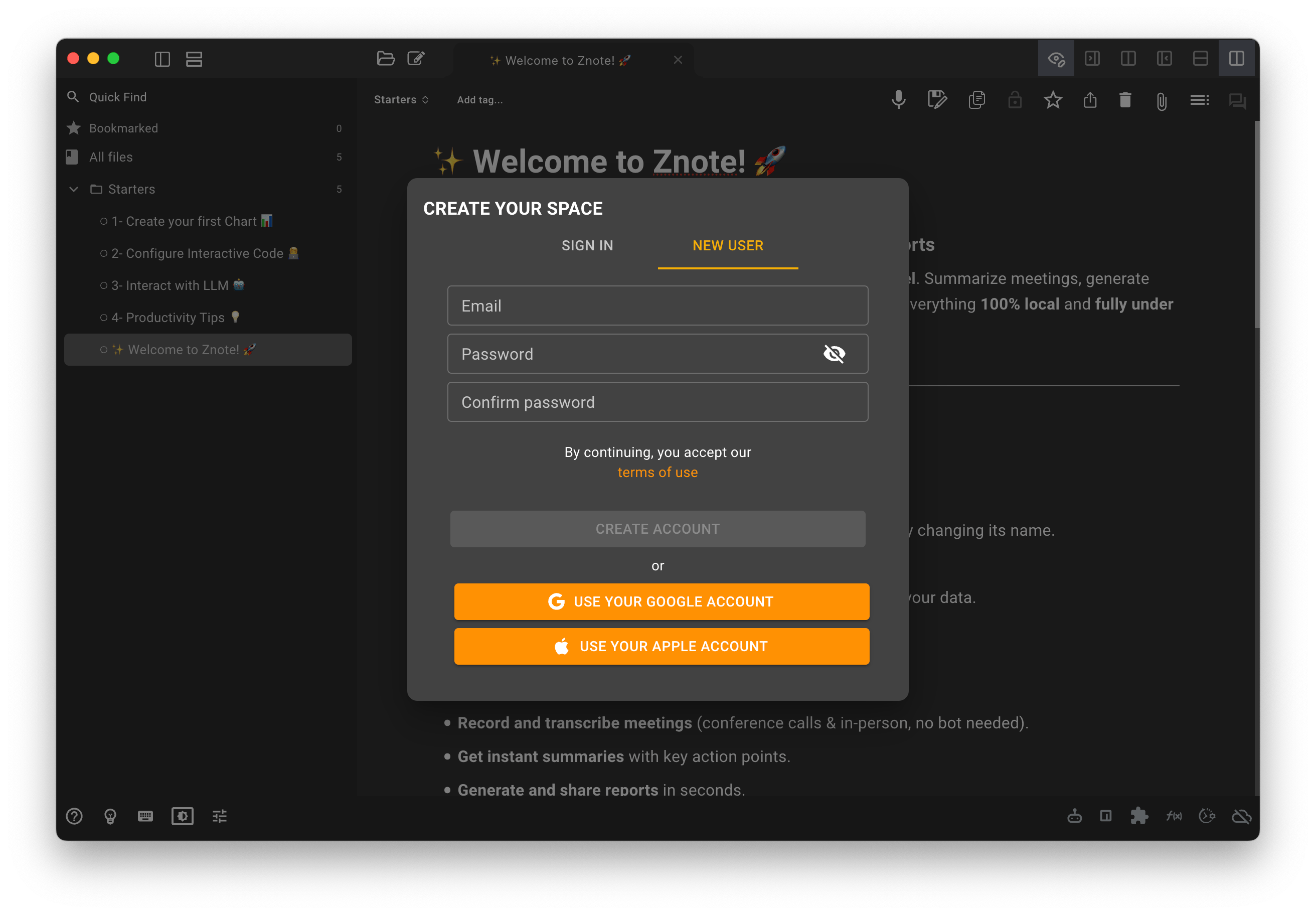1316x915 pixels.
Task: Open the table of contents list icon
Action: (x=1199, y=100)
